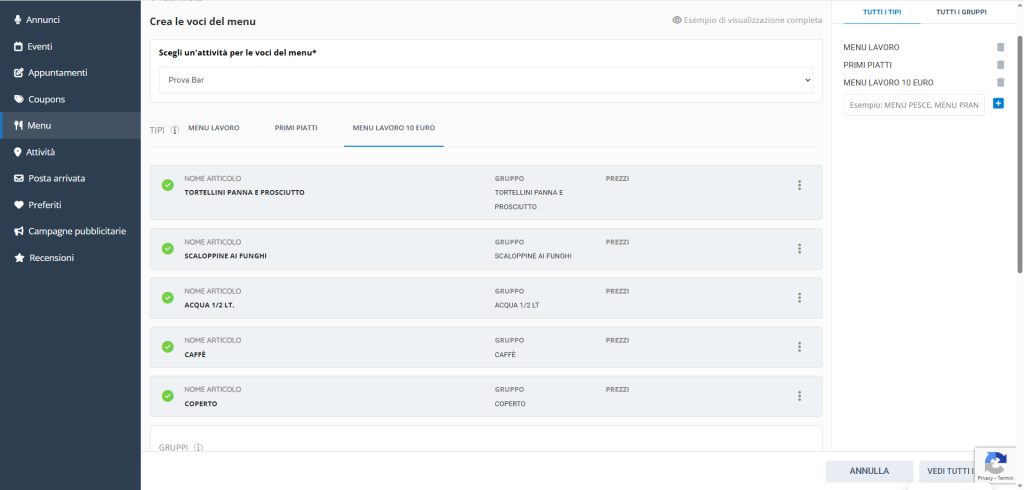Switch to the TUTTI I GRUPPI tab
1024x490 pixels.
pyautogui.click(x=960, y=12)
